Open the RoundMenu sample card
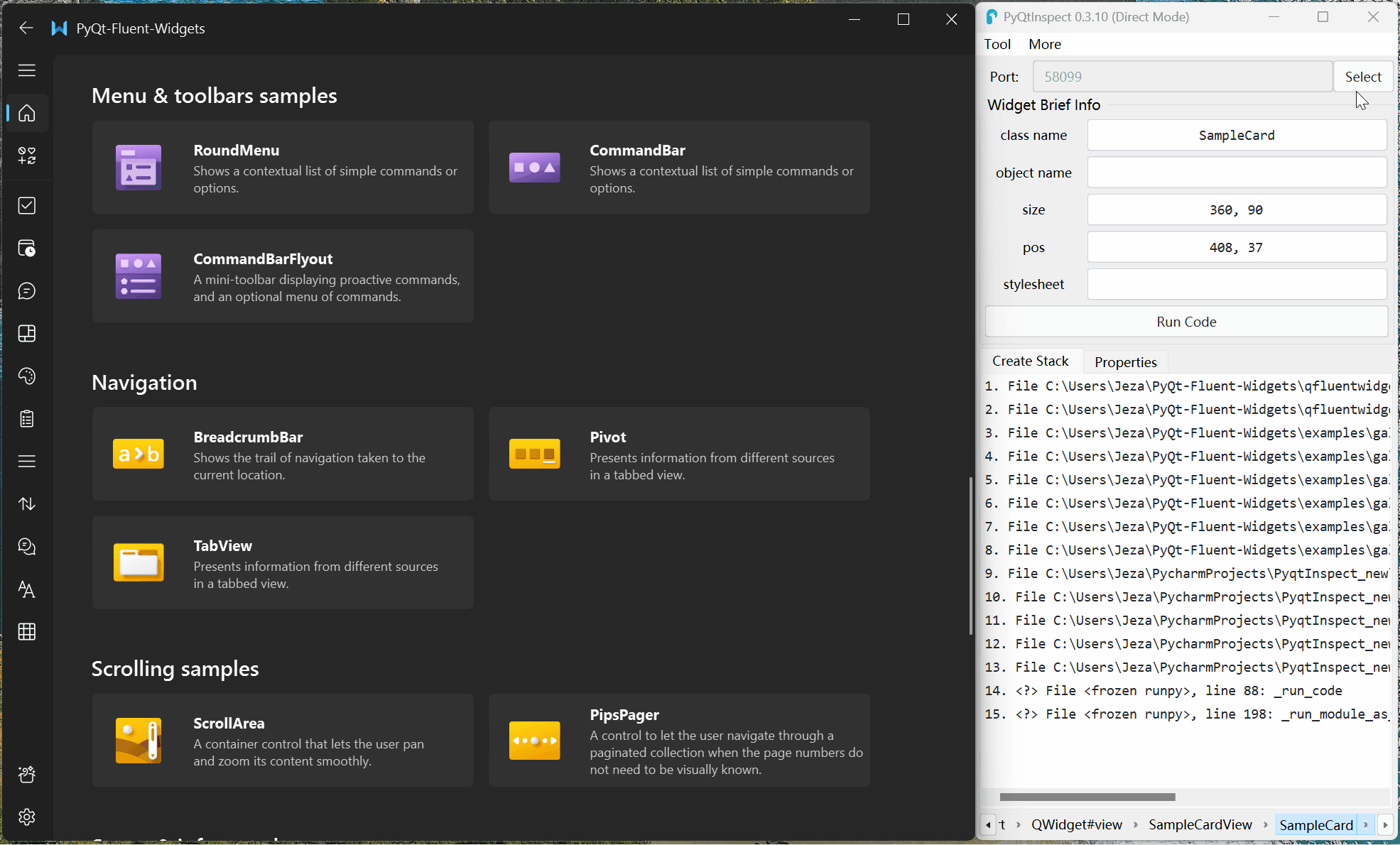The width and height of the screenshot is (1400, 845). pos(283,168)
